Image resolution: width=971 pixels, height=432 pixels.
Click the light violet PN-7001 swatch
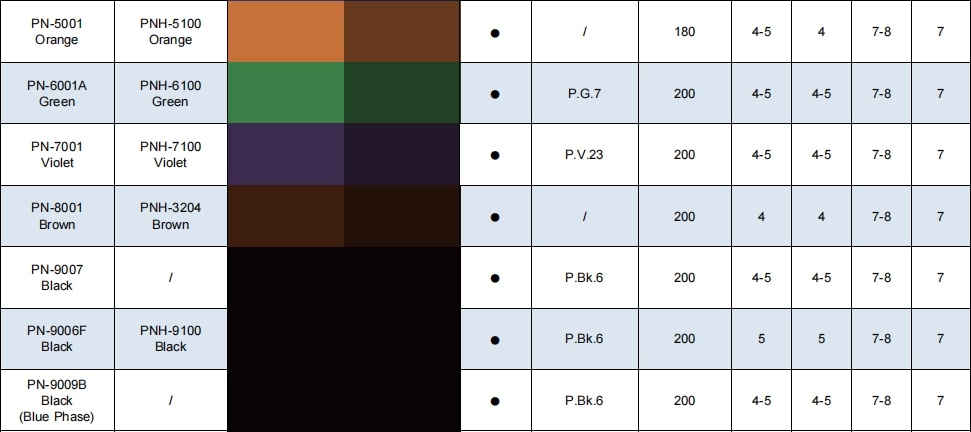click(286, 154)
